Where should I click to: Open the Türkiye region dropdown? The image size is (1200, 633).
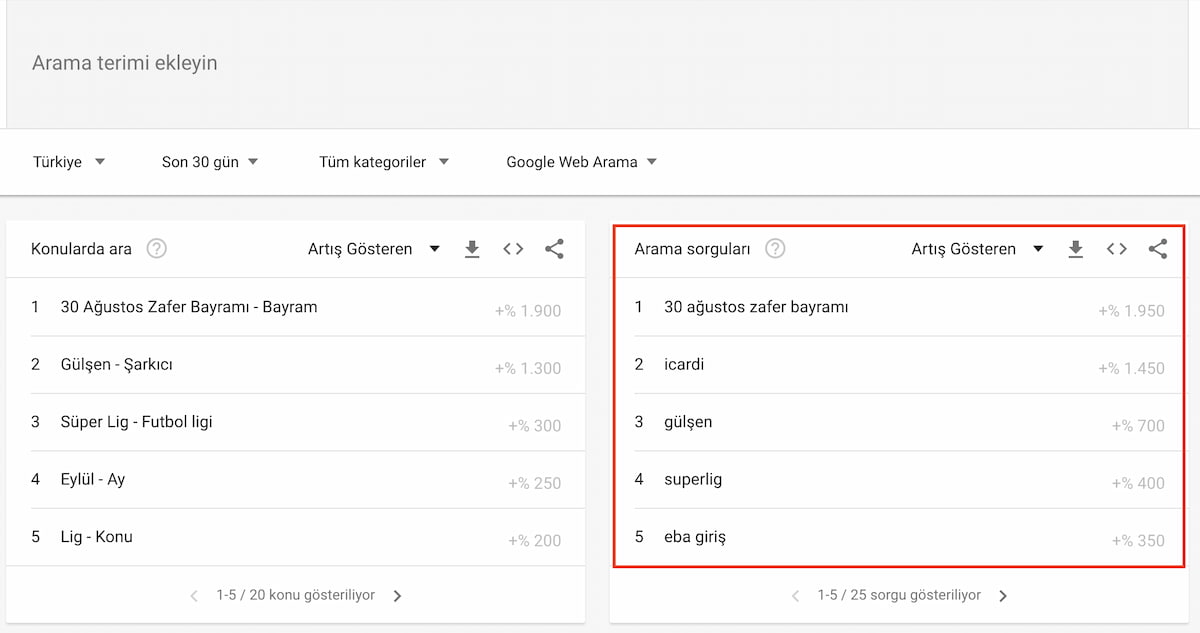(x=69, y=161)
